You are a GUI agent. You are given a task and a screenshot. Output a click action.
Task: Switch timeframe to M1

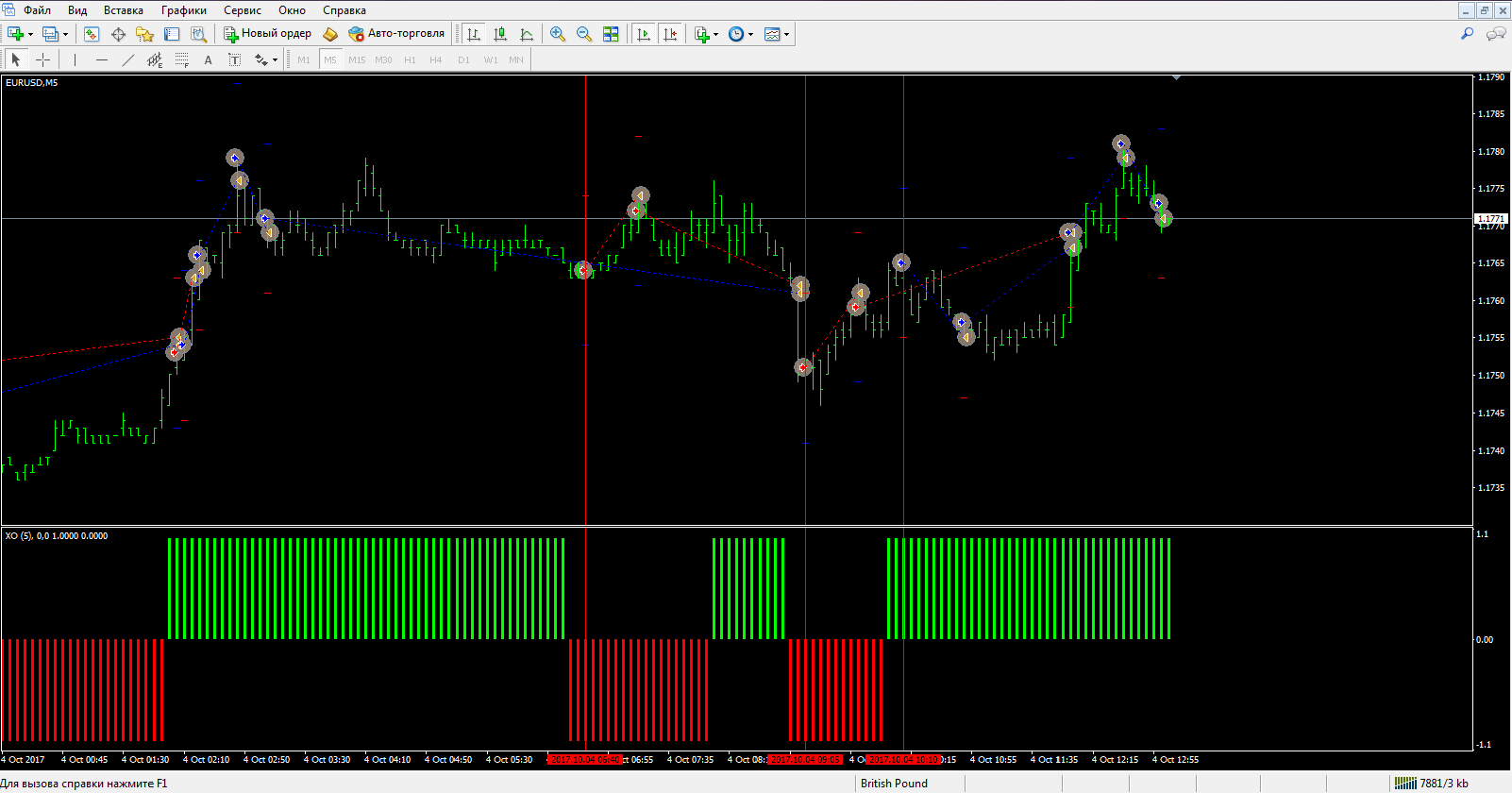coord(304,59)
